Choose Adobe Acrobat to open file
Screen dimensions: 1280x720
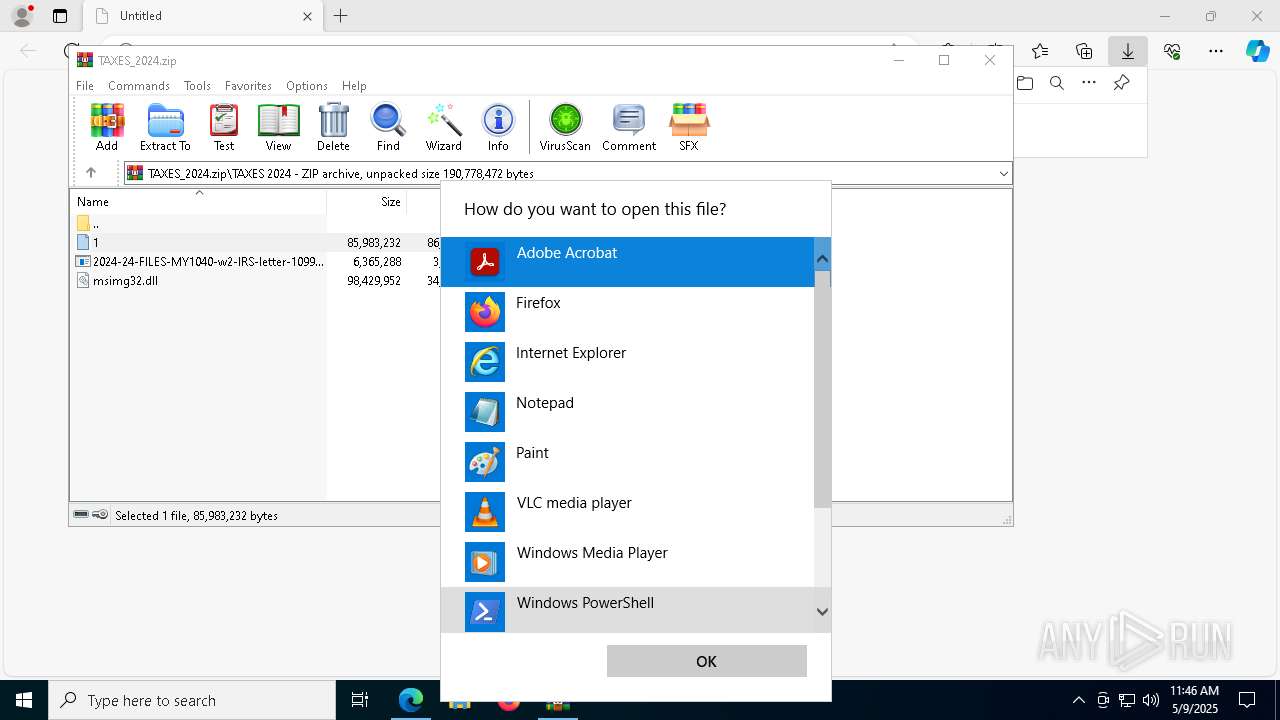coord(628,262)
